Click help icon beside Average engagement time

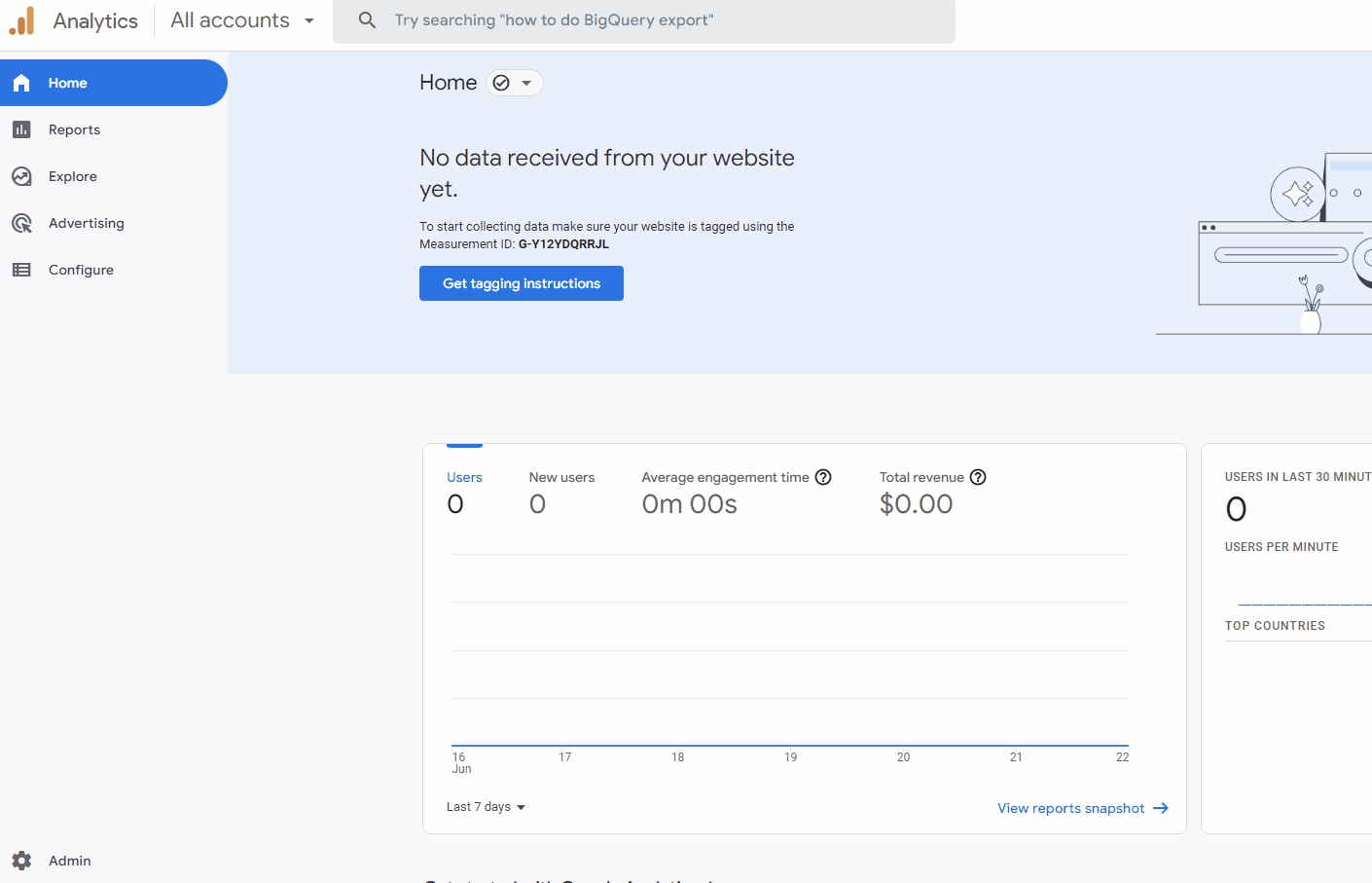[x=823, y=477]
